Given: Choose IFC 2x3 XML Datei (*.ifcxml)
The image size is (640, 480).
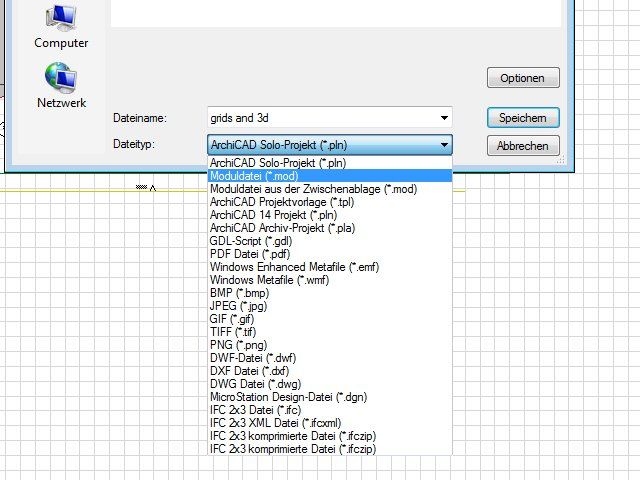Looking at the screenshot, I should point(330,423).
